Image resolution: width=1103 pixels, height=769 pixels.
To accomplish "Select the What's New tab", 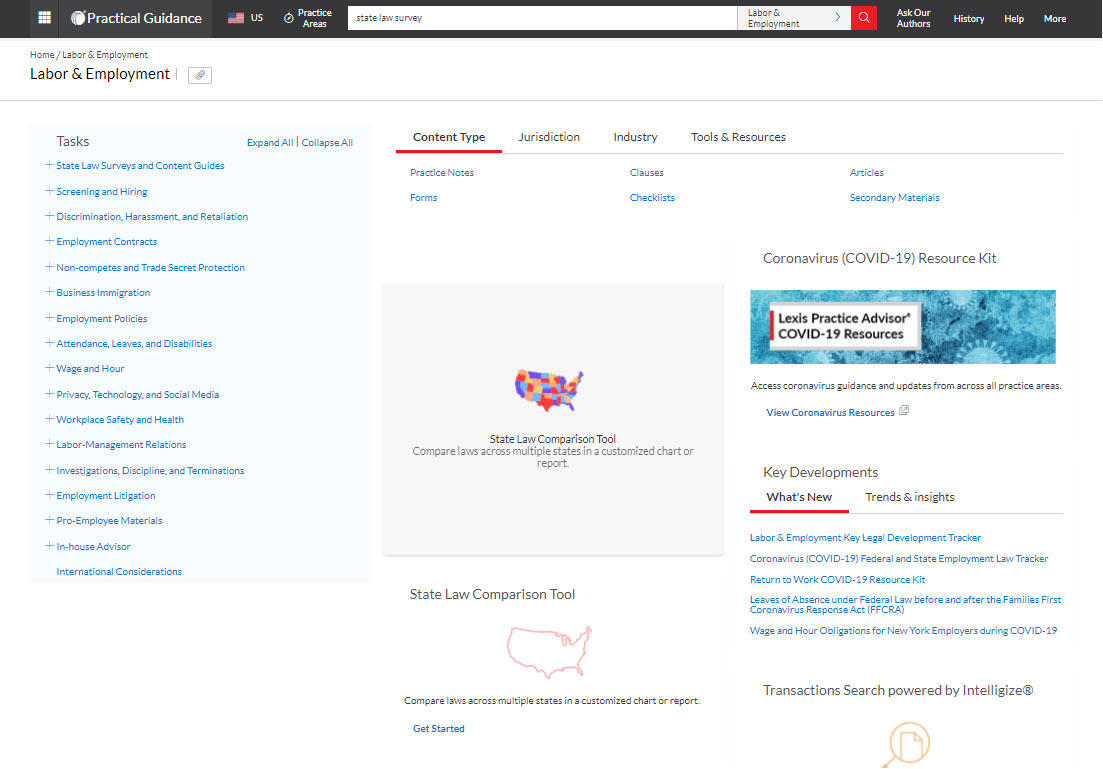I will [x=798, y=497].
